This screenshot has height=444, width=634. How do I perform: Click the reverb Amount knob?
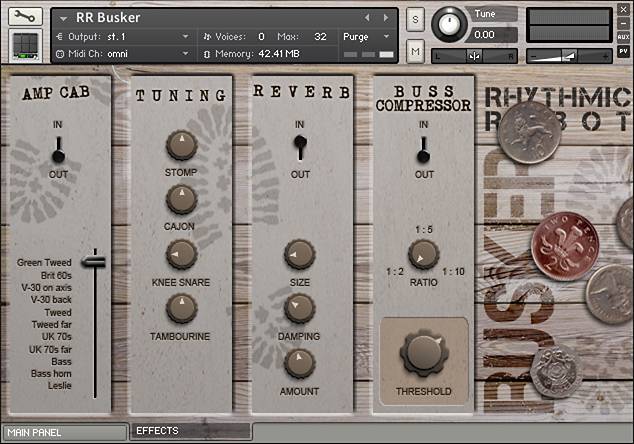coord(300,364)
